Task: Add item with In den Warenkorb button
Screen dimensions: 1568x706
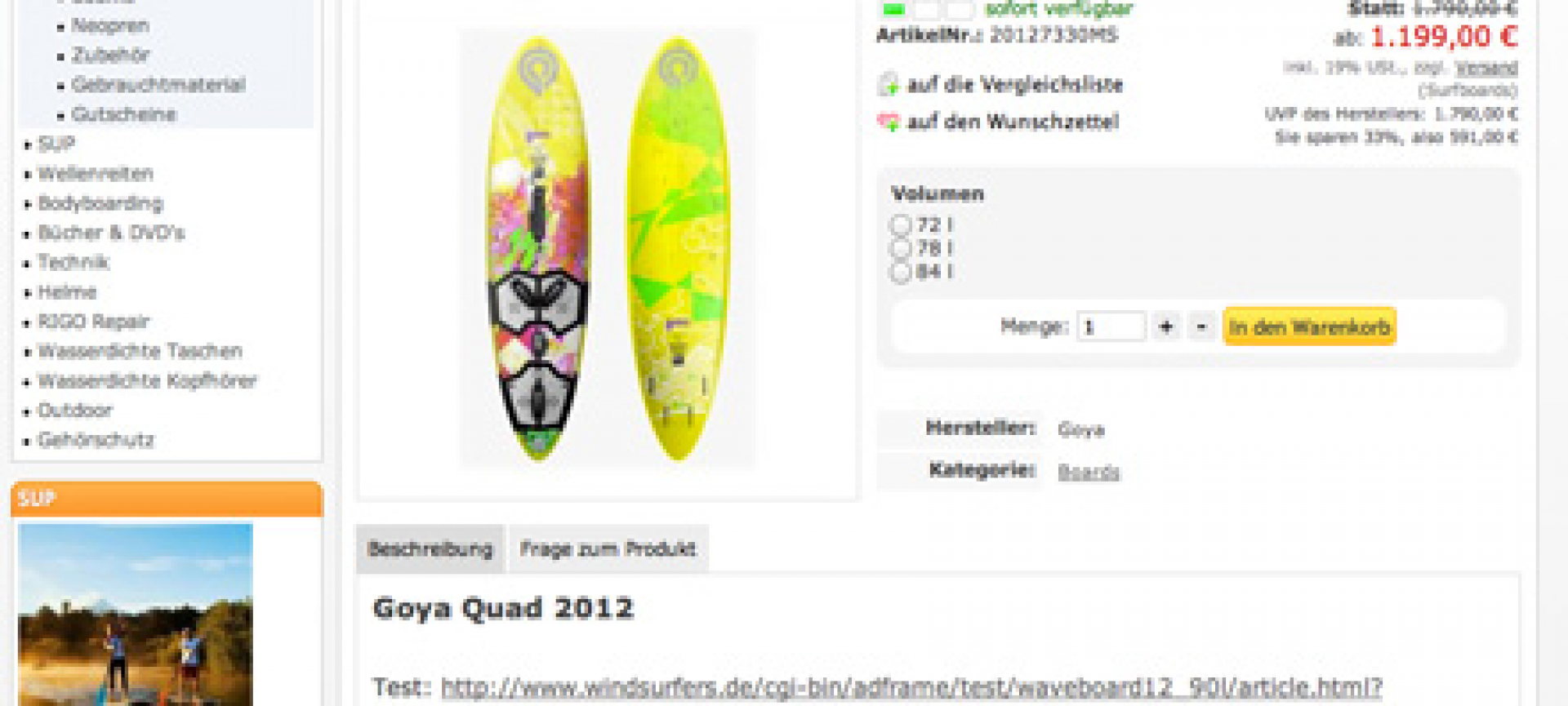Action: coord(1309,327)
